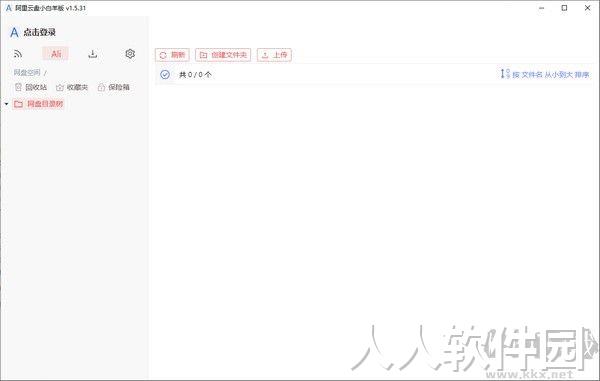600x381 pixels.
Task: Click the favorites star-folder icon
Action: 60,88
